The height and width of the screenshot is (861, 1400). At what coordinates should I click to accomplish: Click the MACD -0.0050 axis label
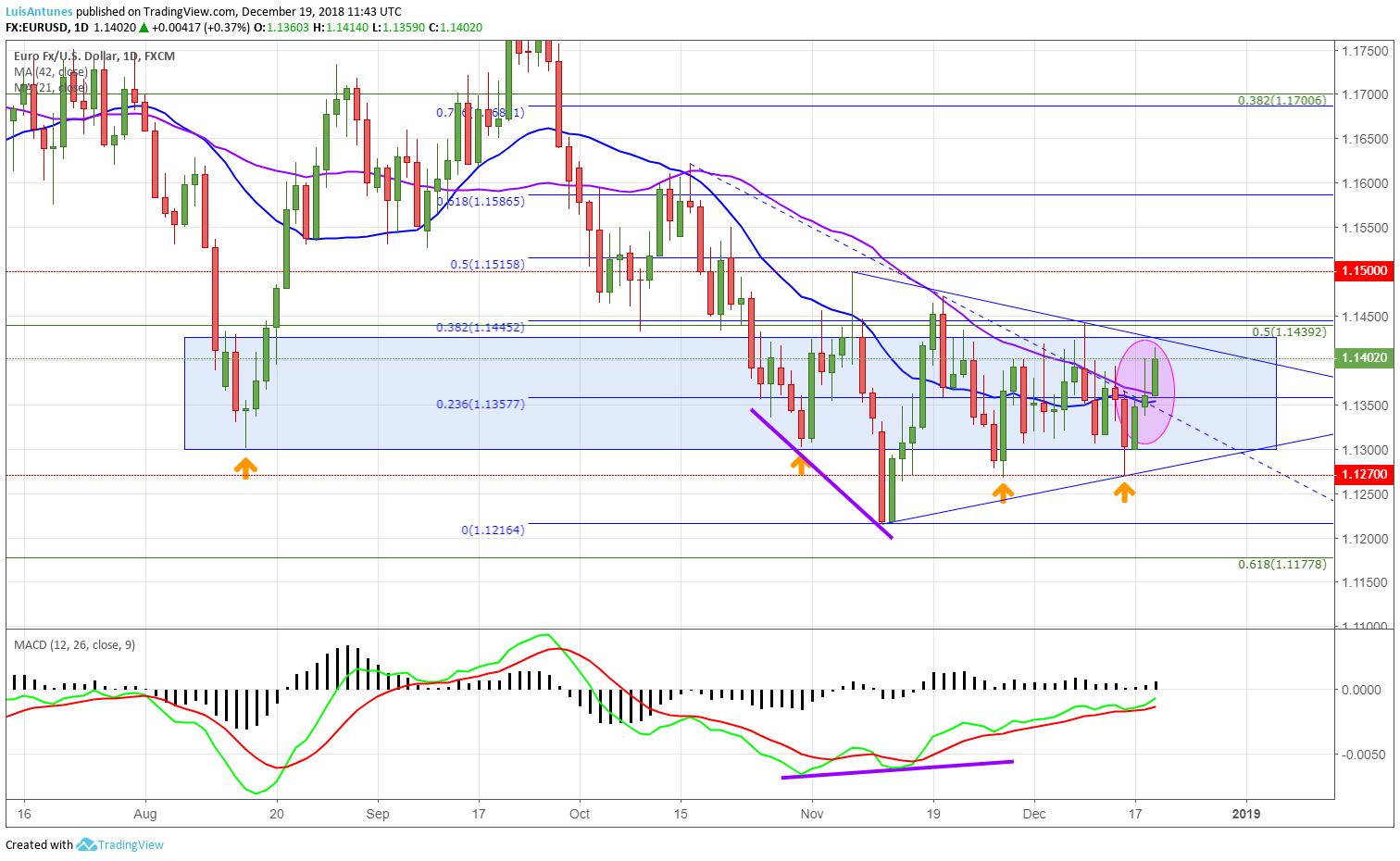[1364, 755]
